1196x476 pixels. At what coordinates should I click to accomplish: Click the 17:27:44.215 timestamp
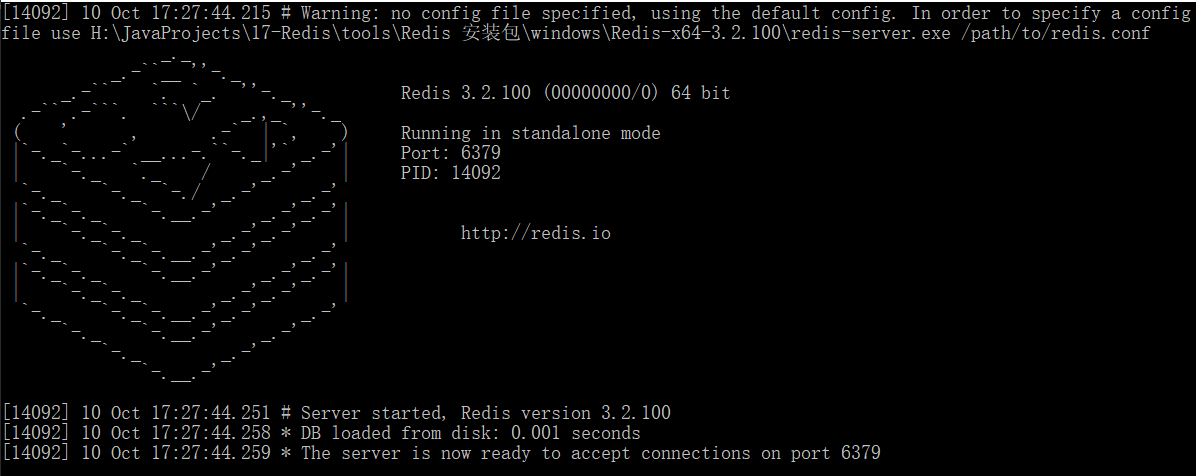tap(210, 13)
